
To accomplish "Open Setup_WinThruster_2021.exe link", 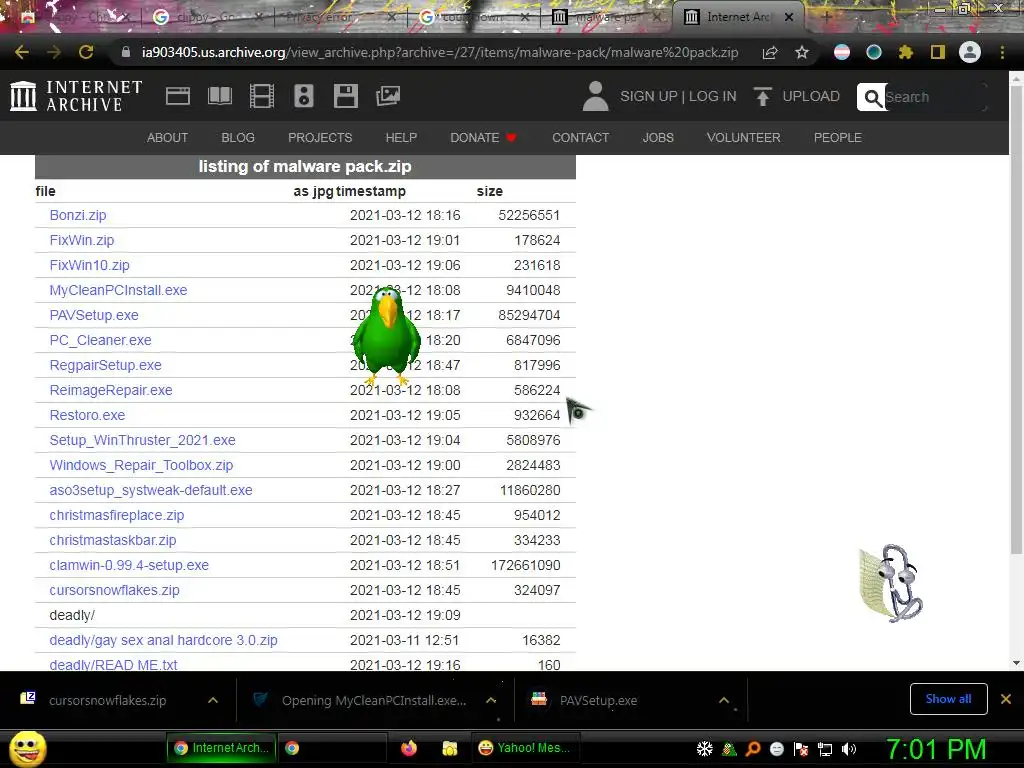I will [x=142, y=440].
